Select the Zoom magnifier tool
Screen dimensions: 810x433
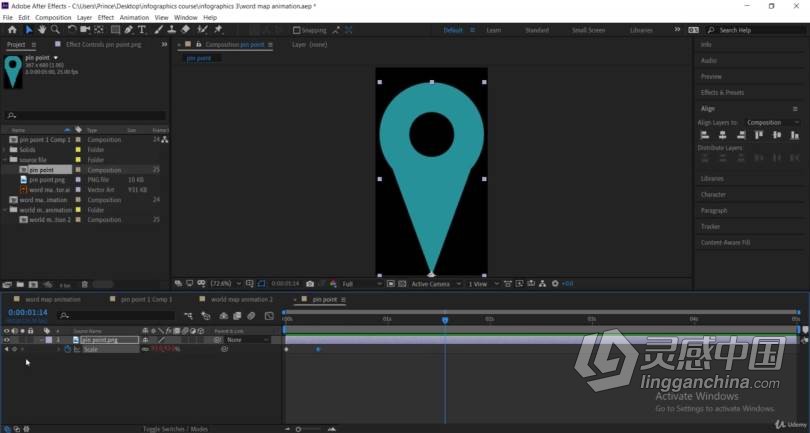(55, 30)
